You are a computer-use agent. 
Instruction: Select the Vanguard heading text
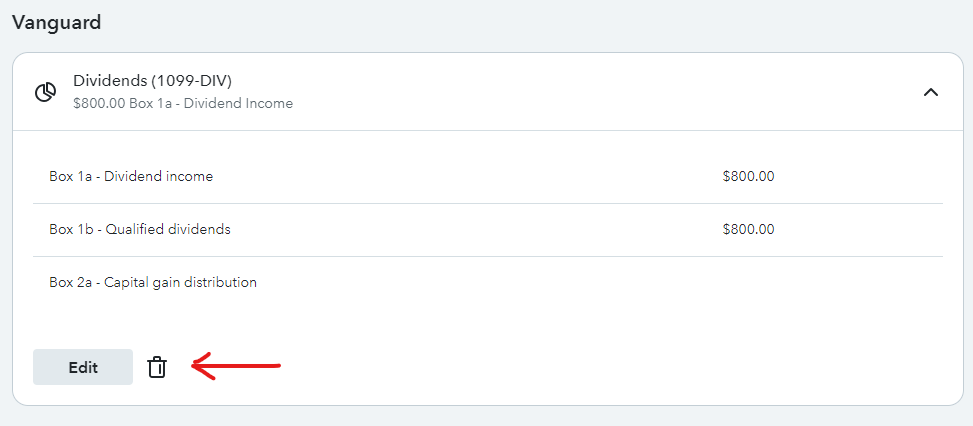coord(56,23)
